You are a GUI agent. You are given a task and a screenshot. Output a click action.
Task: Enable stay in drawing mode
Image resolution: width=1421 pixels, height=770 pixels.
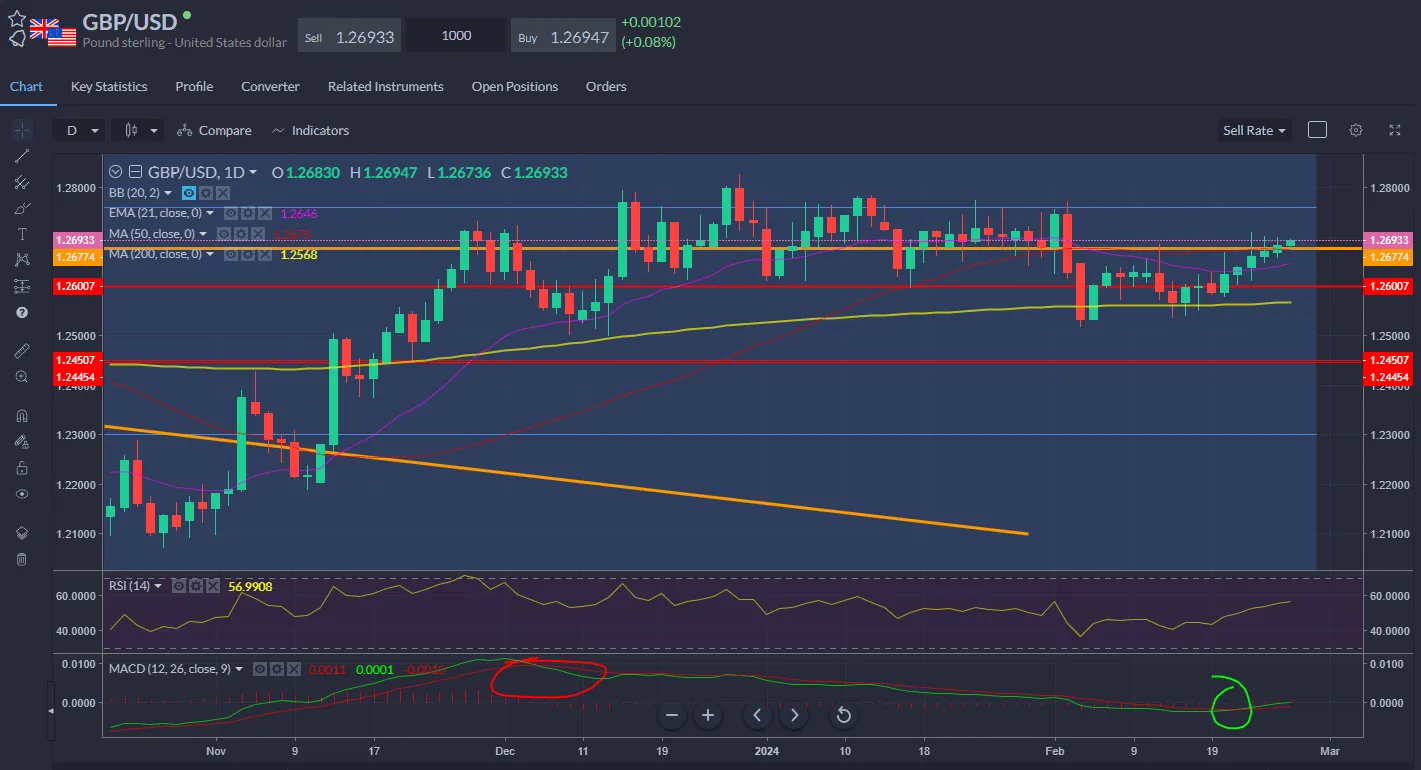(x=22, y=441)
